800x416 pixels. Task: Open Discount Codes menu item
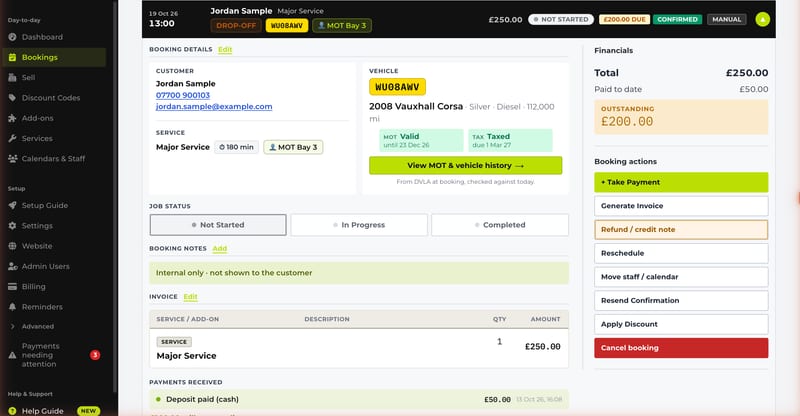tap(54, 97)
